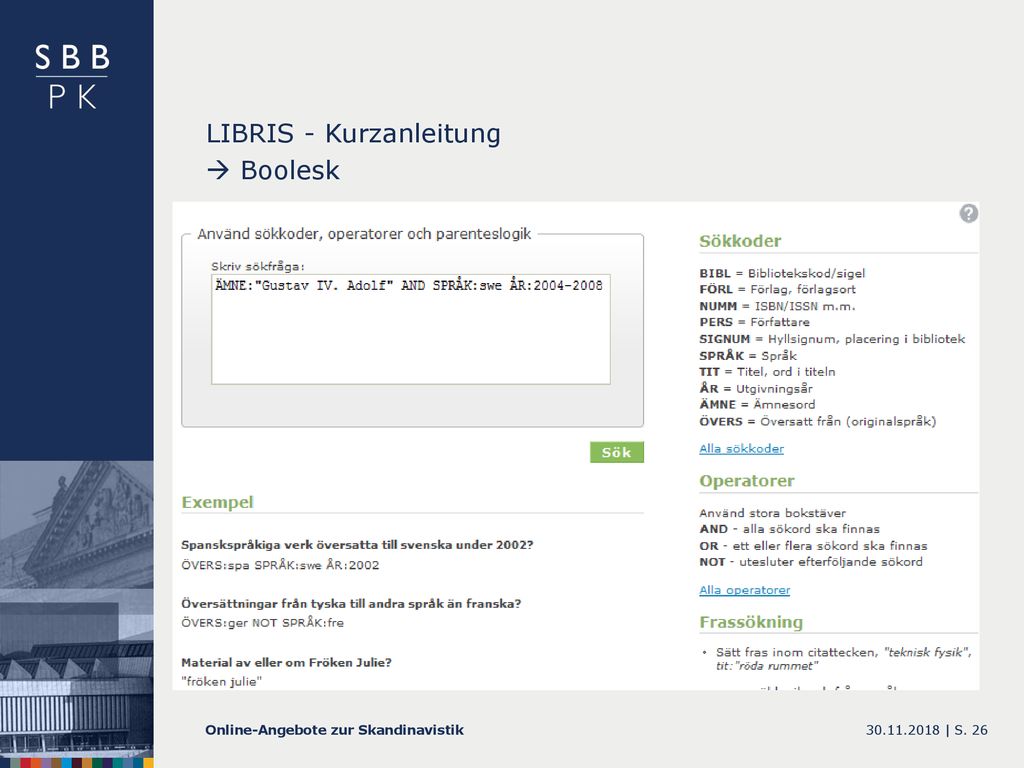Image resolution: width=1024 pixels, height=768 pixels.
Task: Click 'ÄMNE = Ämnesord' row
Action: click(757, 404)
